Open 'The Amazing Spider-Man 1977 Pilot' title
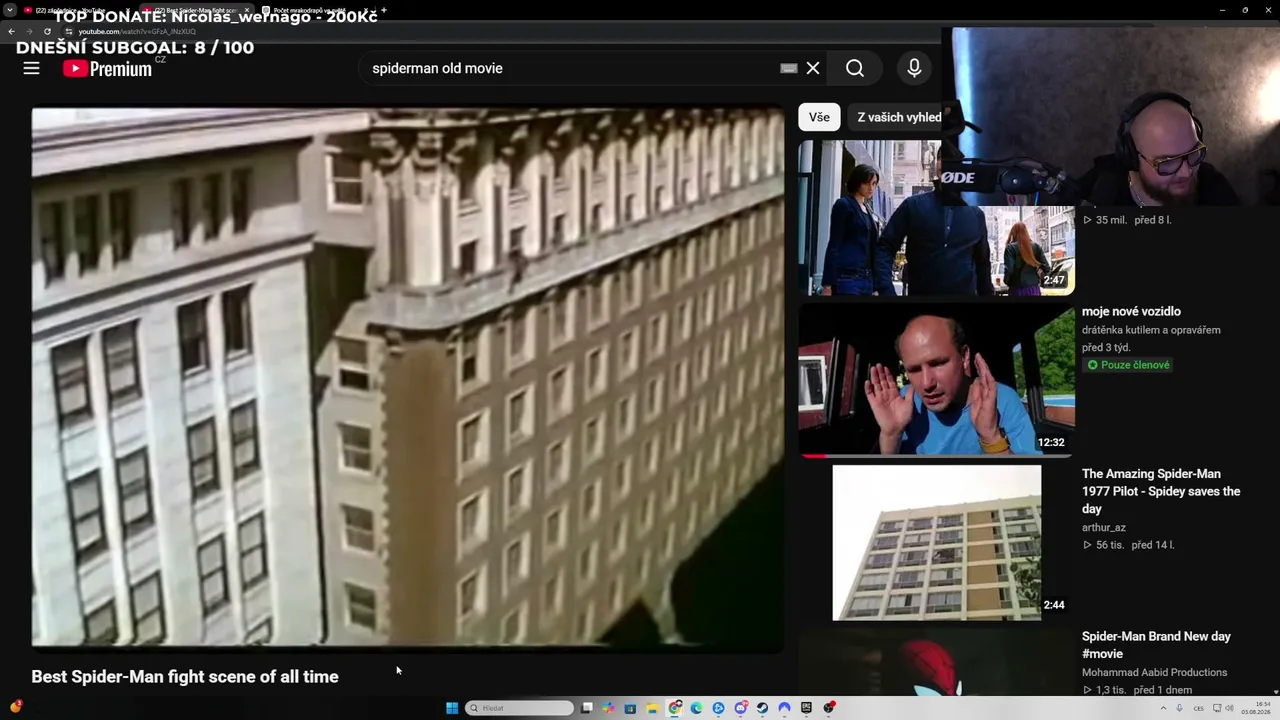Image resolution: width=1280 pixels, height=720 pixels. [1161, 491]
